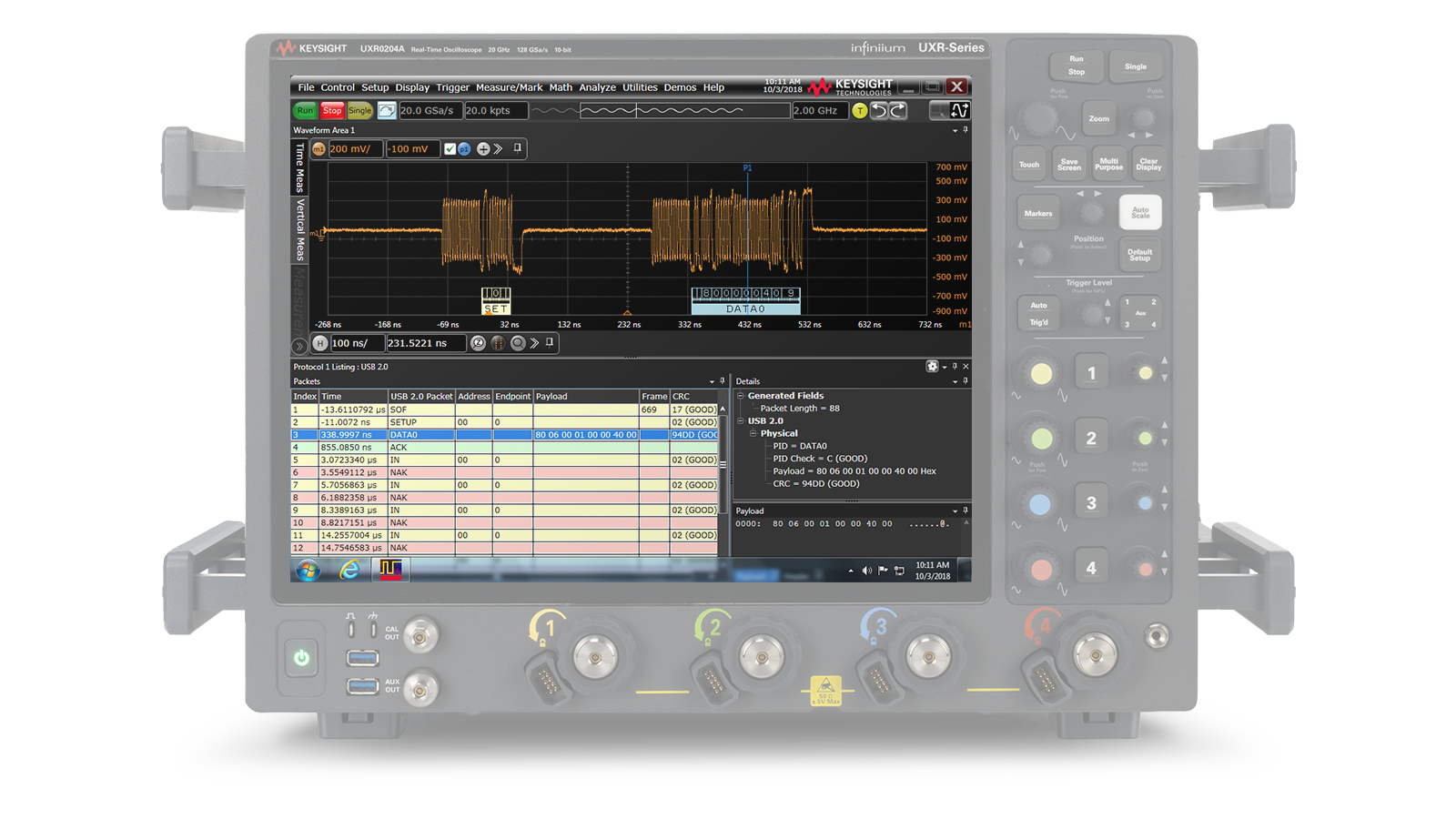Click the yellow T trigger indicator icon
The height and width of the screenshot is (819, 1456).
859,110
